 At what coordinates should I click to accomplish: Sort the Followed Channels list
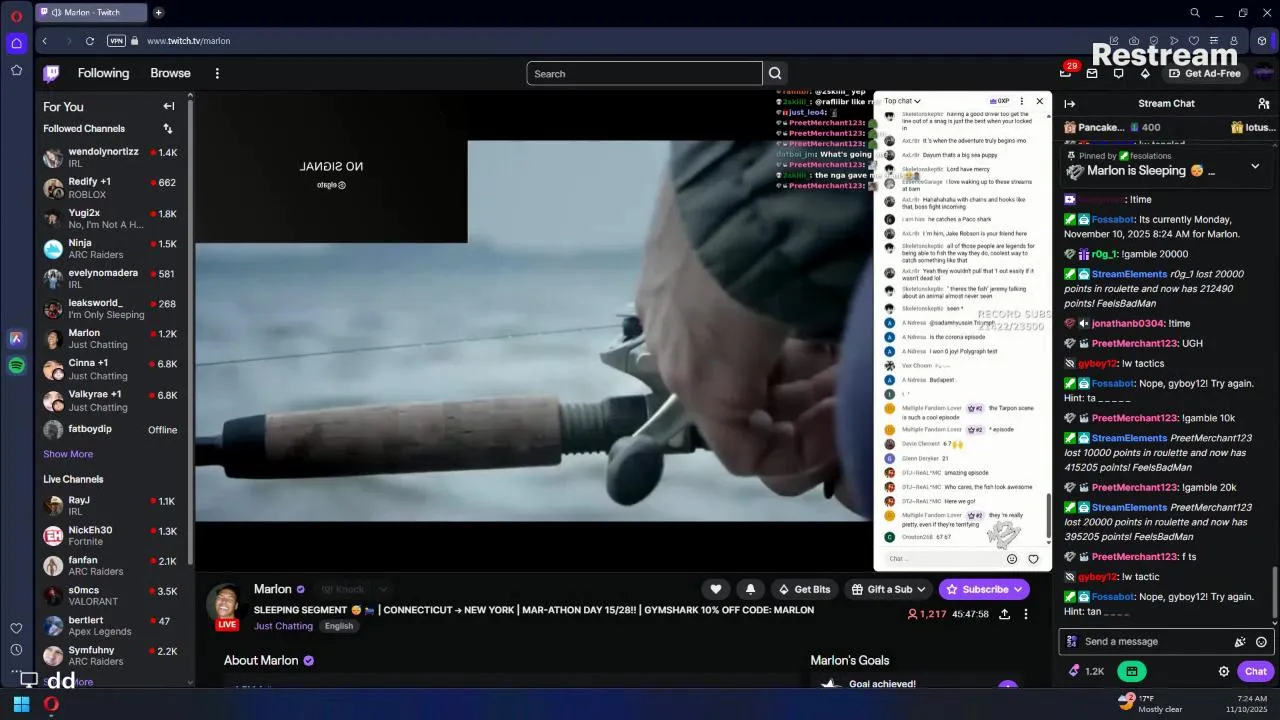click(168, 128)
